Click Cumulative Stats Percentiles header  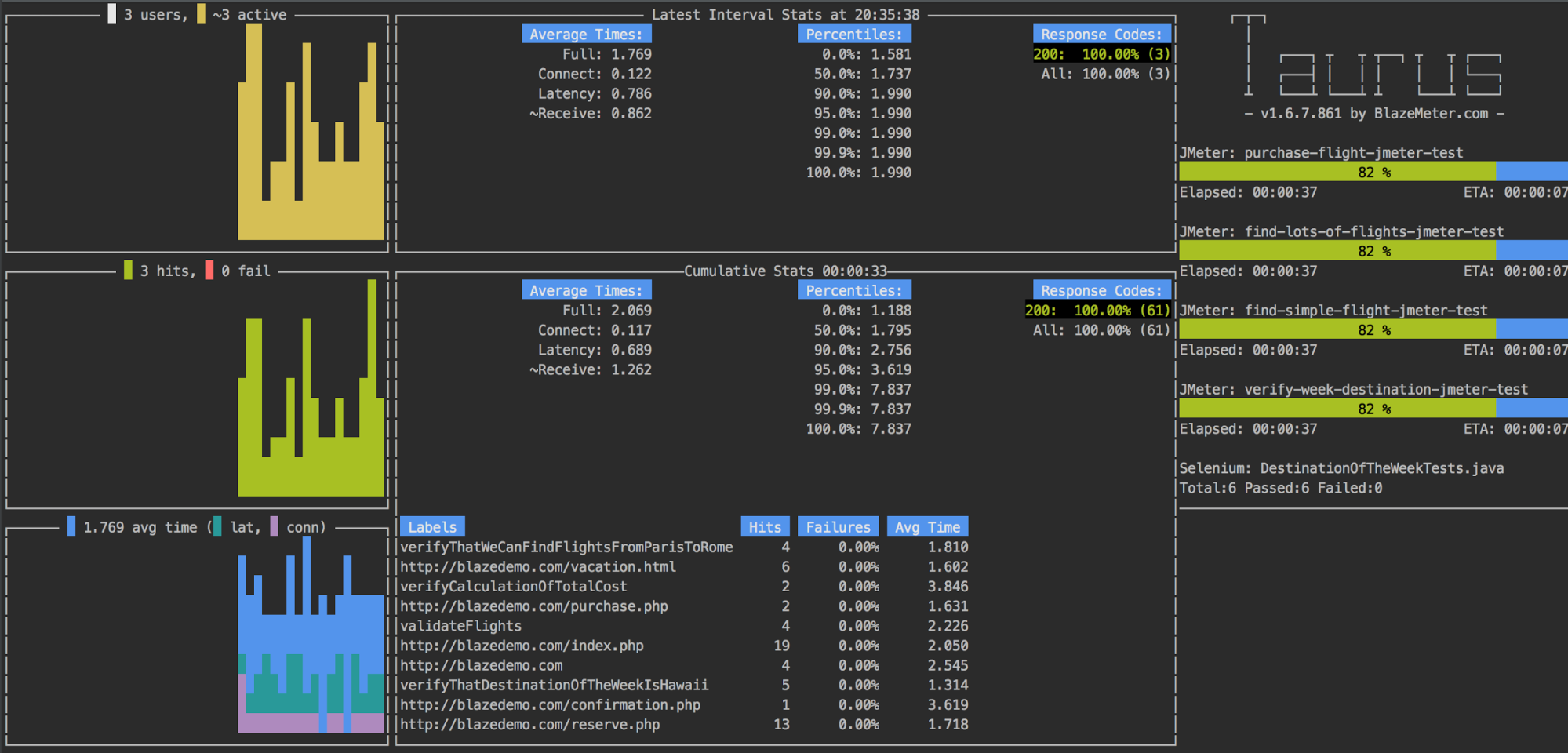coord(854,290)
